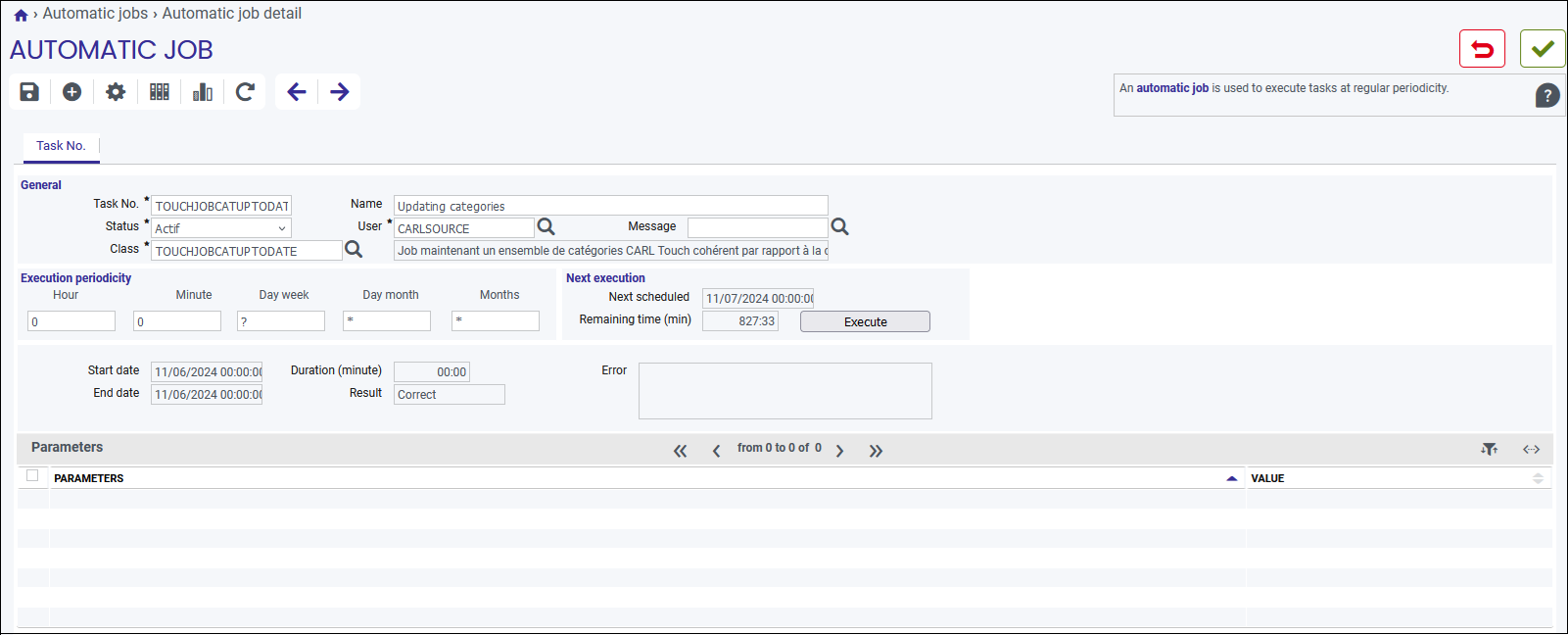
Task: Sort by the VALUE column arrows
Action: point(1538,478)
